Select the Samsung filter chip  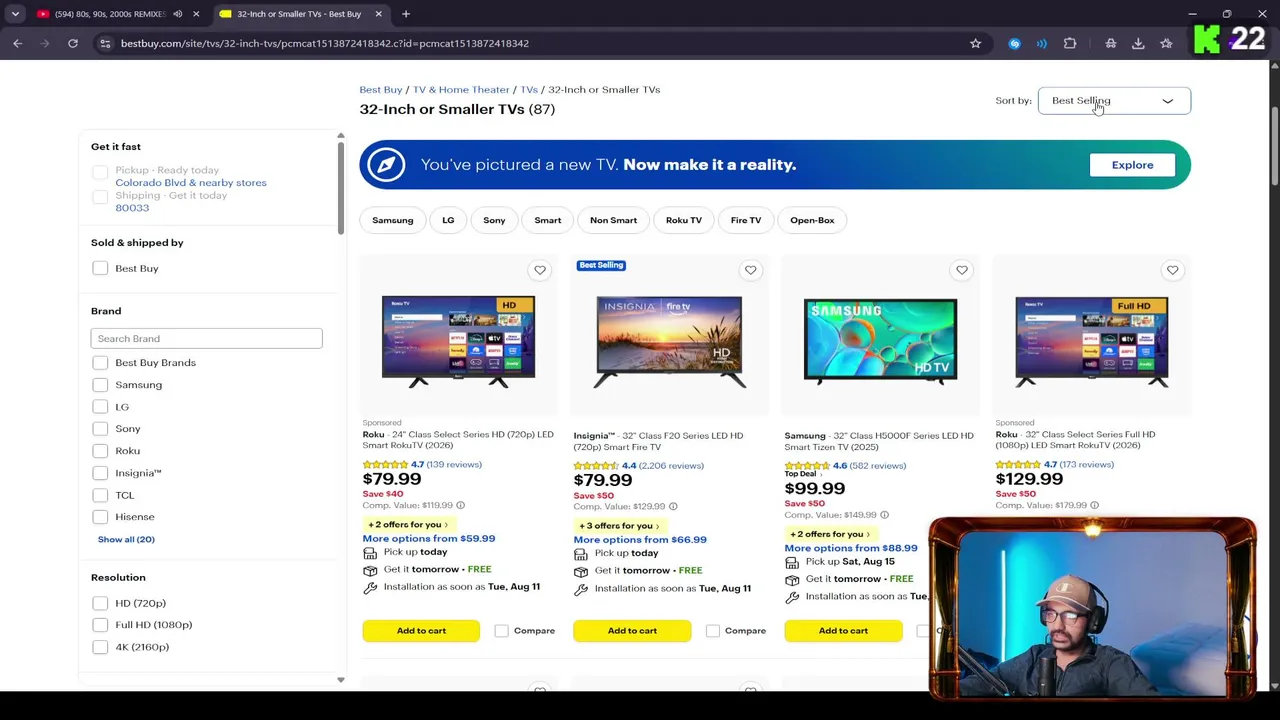tap(393, 220)
